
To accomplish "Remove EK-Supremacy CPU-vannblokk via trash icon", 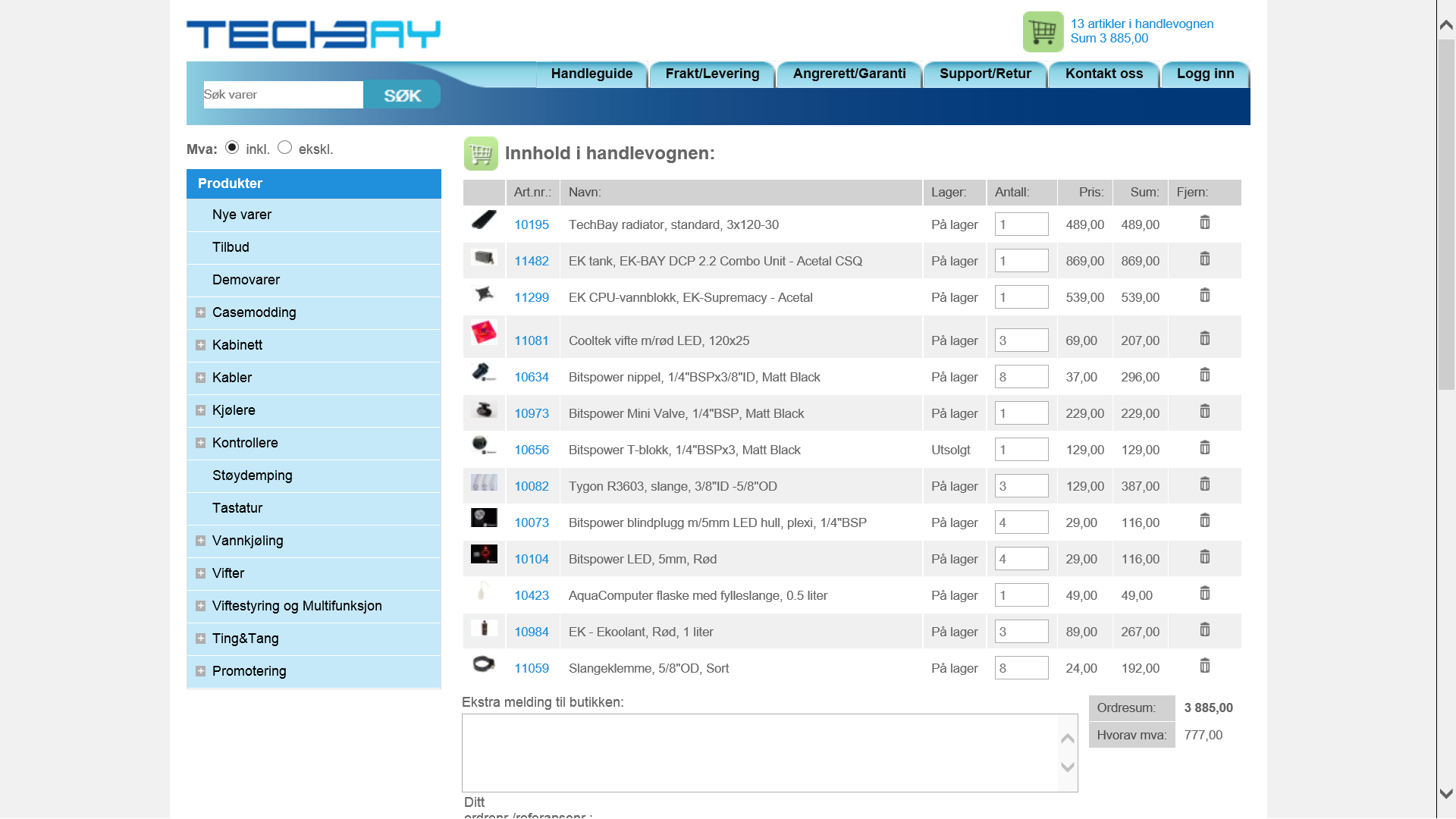I will (x=1205, y=295).
